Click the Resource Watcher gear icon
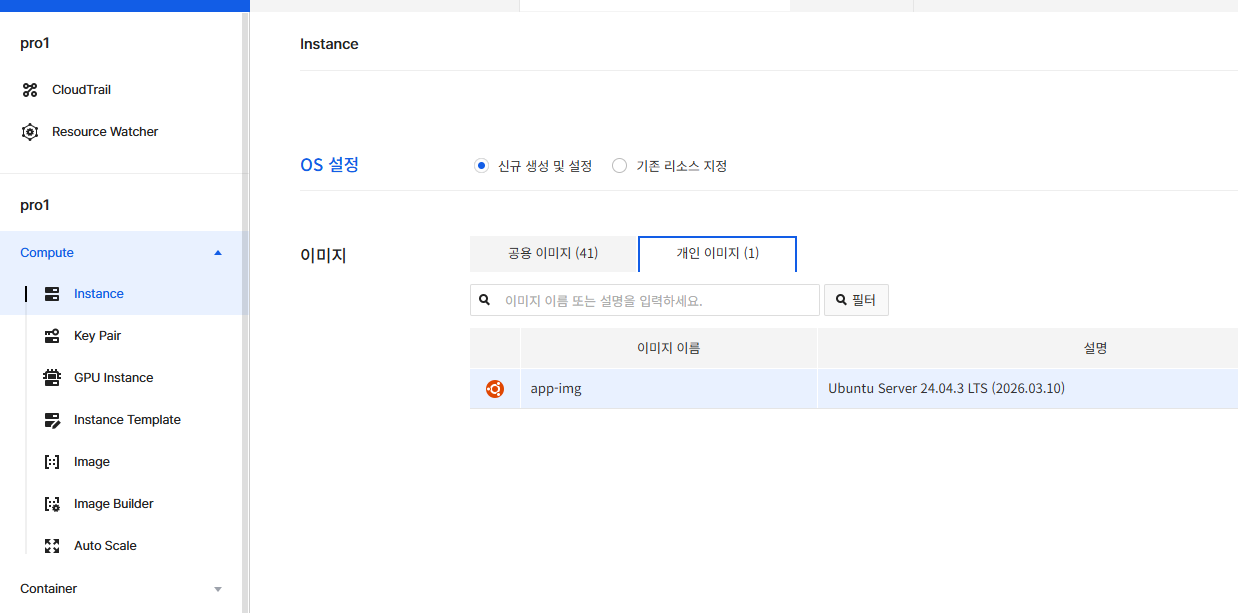 [x=30, y=132]
